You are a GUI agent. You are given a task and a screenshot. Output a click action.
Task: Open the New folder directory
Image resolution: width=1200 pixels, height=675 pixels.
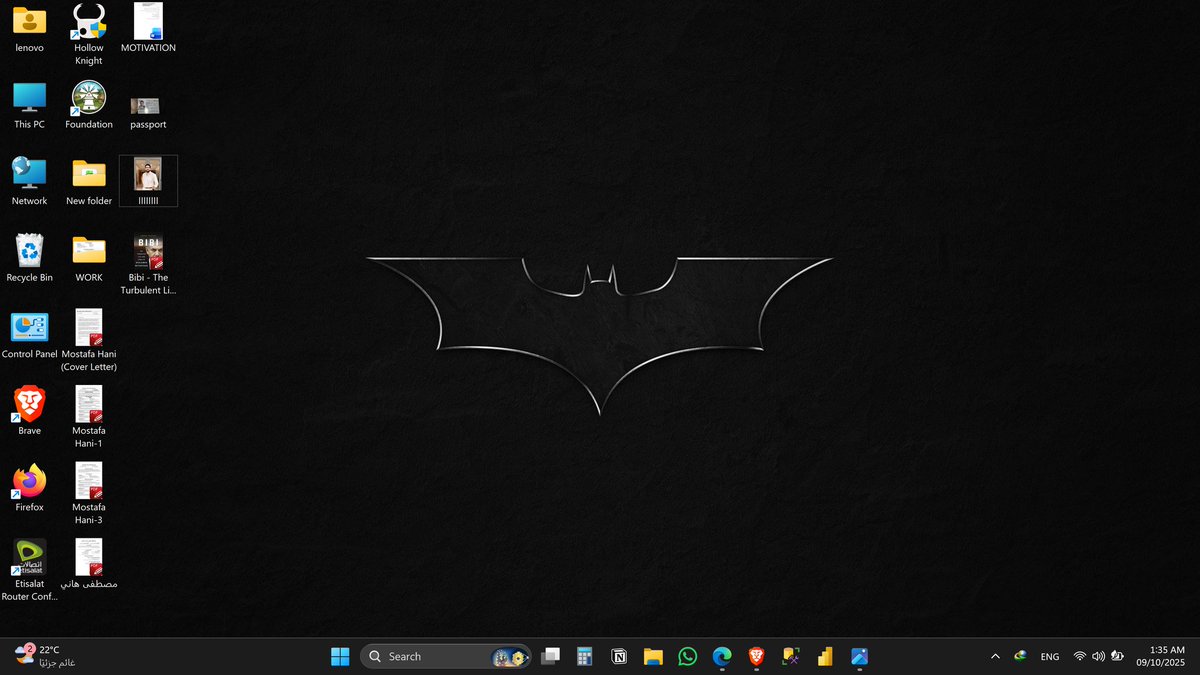click(x=89, y=181)
